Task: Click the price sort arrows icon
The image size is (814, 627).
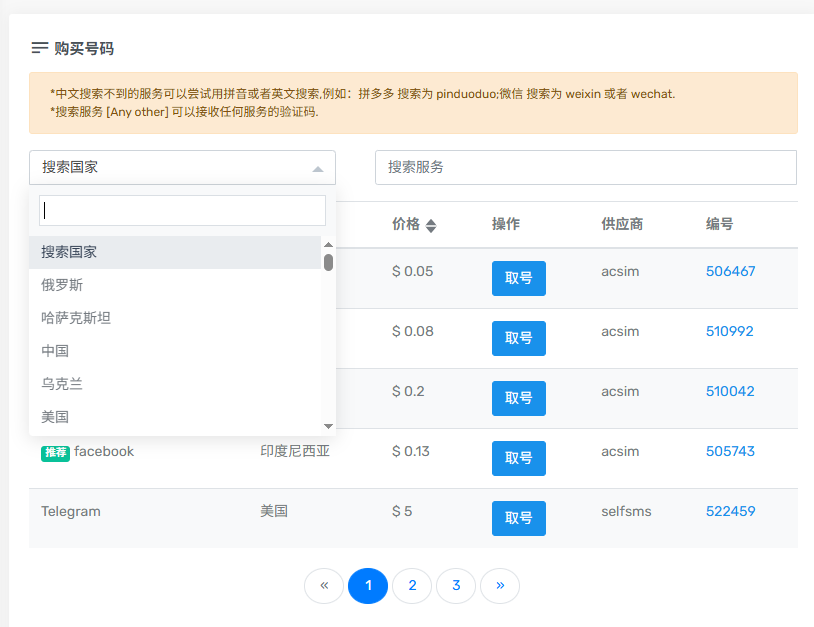Action: (431, 226)
